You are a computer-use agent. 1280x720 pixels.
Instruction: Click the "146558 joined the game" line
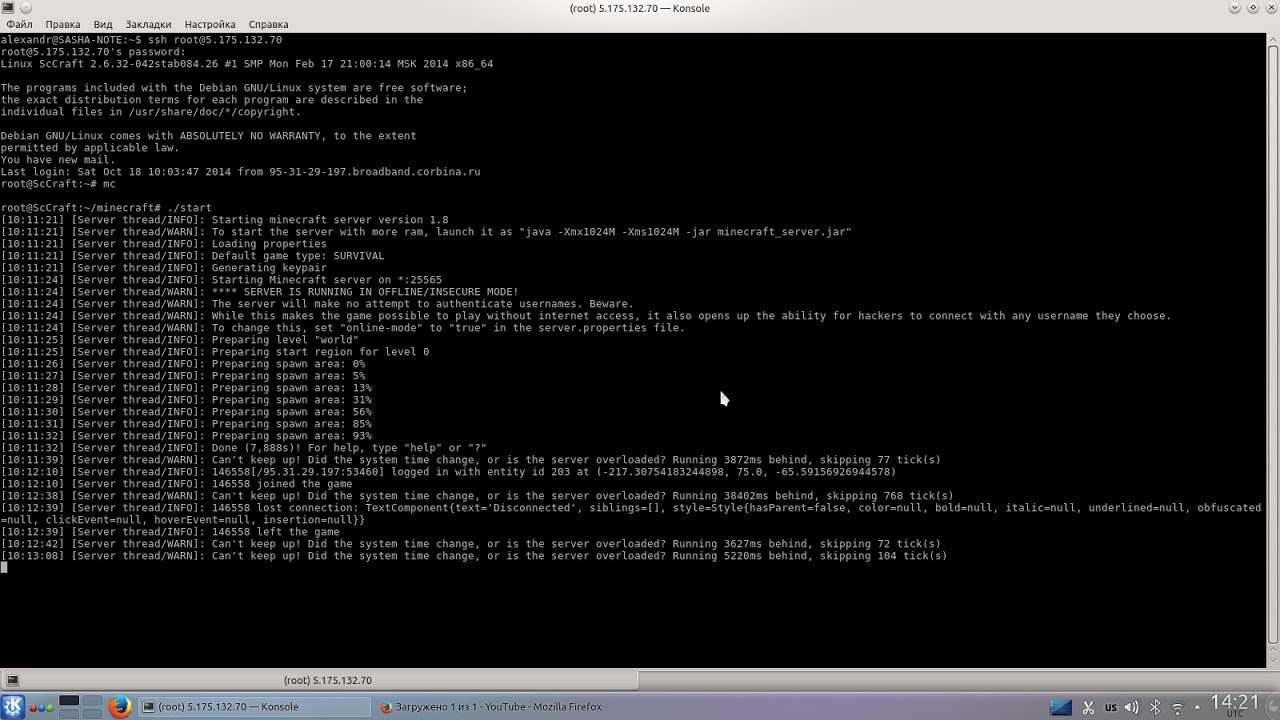point(282,484)
